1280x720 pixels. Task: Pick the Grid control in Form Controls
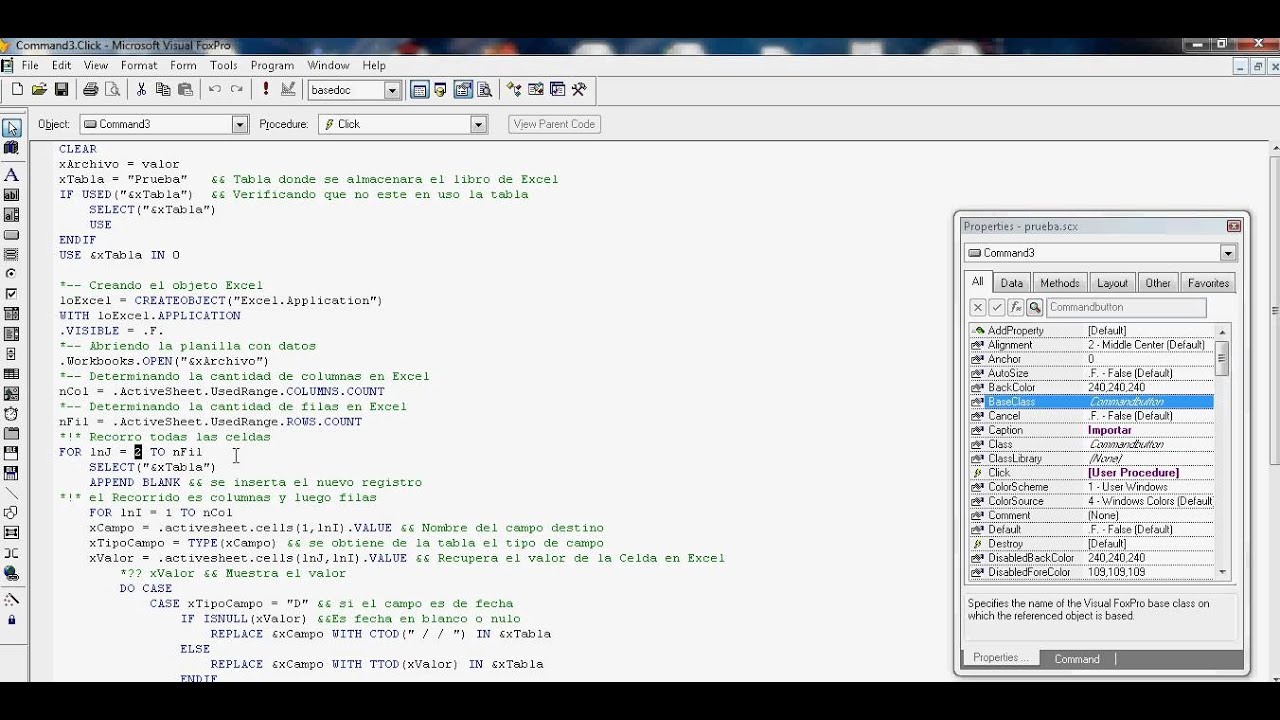[11, 374]
